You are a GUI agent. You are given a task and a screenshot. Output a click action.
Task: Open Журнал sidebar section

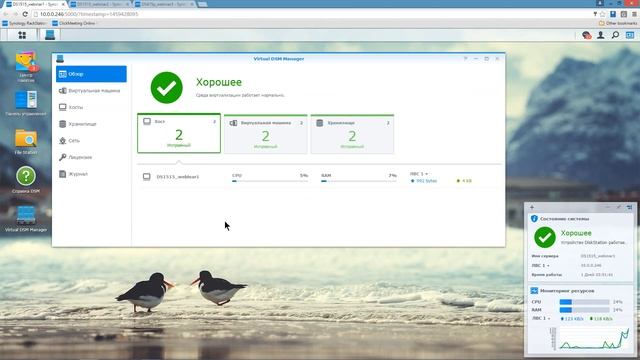[x=91, y=174]
